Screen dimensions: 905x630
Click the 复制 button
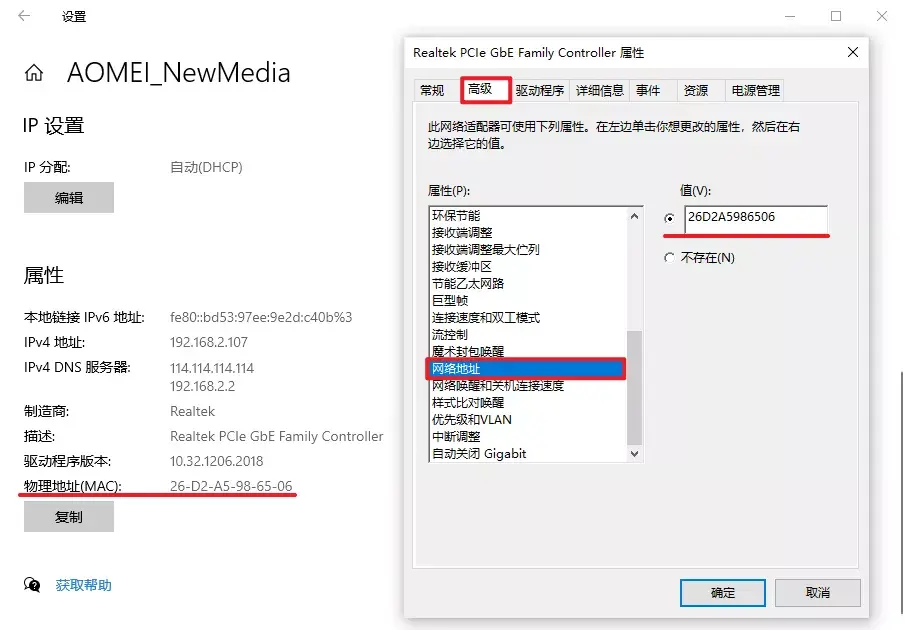click(x=69, y=516)
